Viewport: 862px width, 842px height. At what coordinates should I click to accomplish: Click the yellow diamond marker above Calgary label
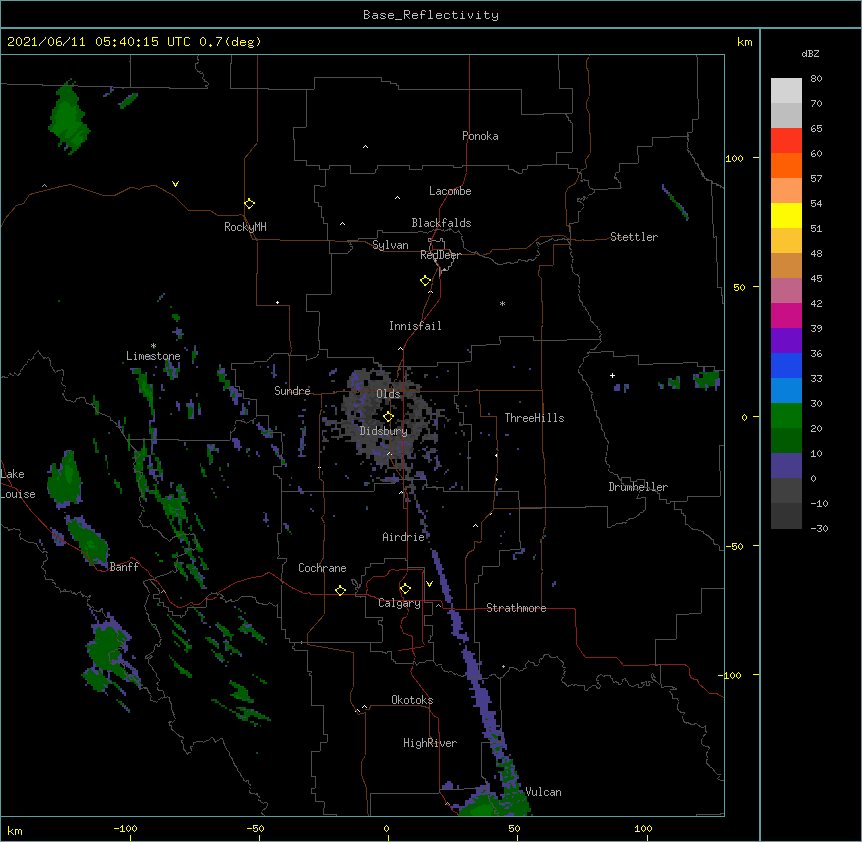pos(405,589)
